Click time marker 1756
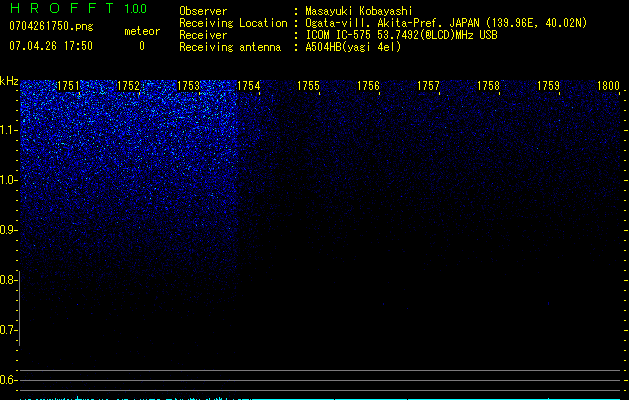The width and height of the screenshot is (629, 400). click(x=368, y=86)
